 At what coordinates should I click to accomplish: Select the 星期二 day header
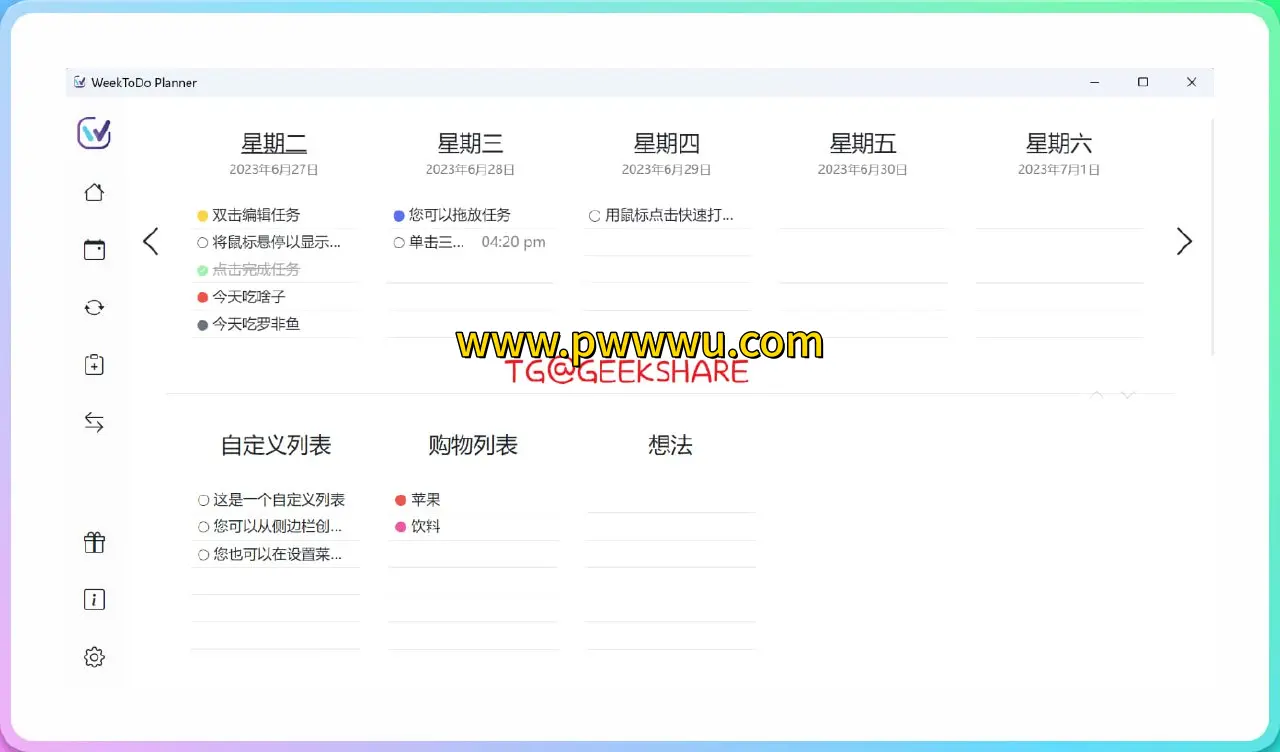(x=274, y=144)
